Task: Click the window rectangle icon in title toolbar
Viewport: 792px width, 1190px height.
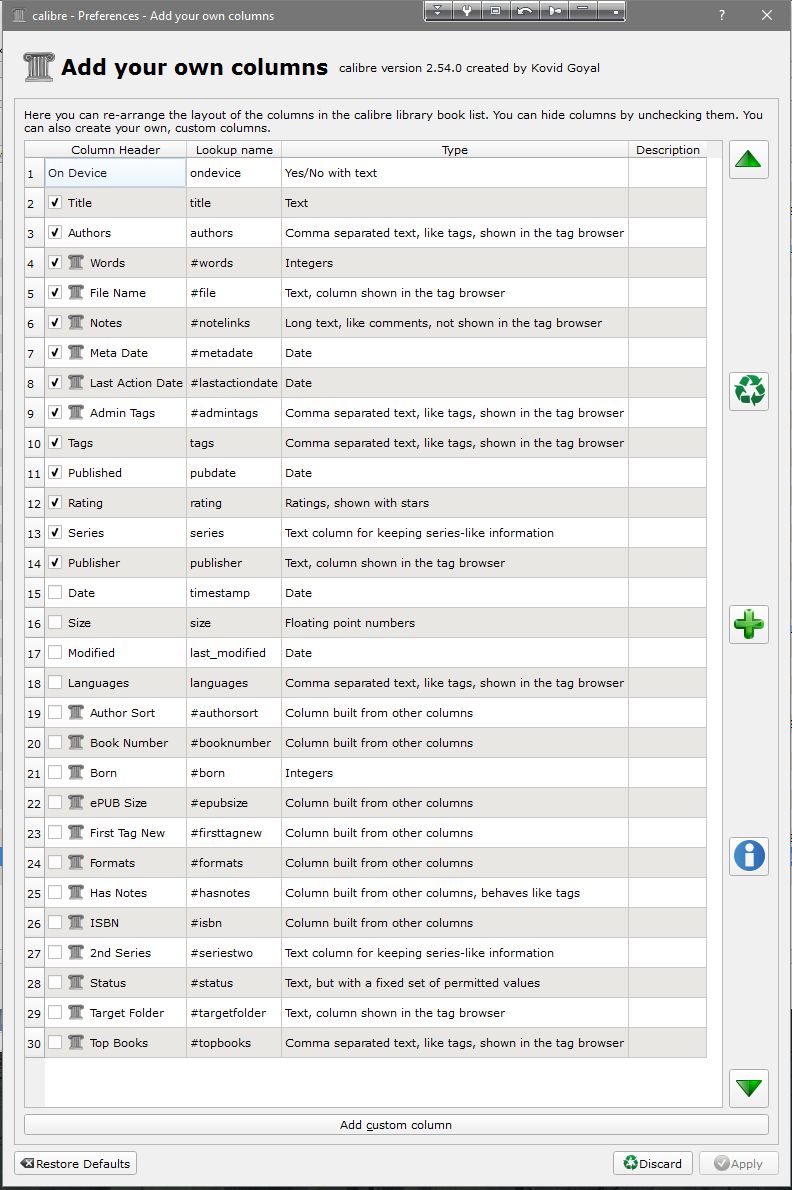Action: pos(495,11)
